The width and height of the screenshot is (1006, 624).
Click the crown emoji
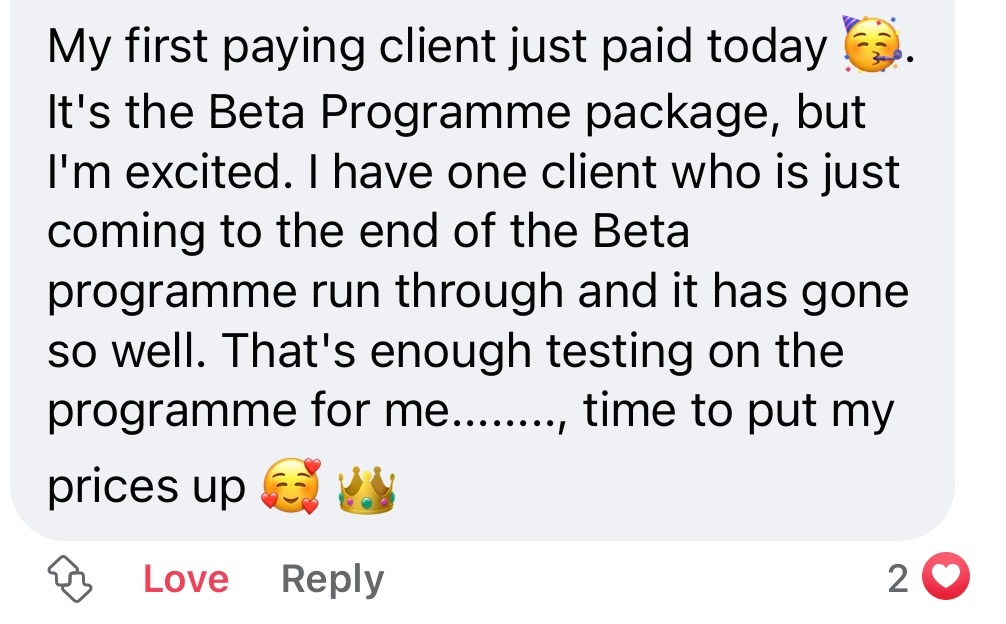coord(367,490)
